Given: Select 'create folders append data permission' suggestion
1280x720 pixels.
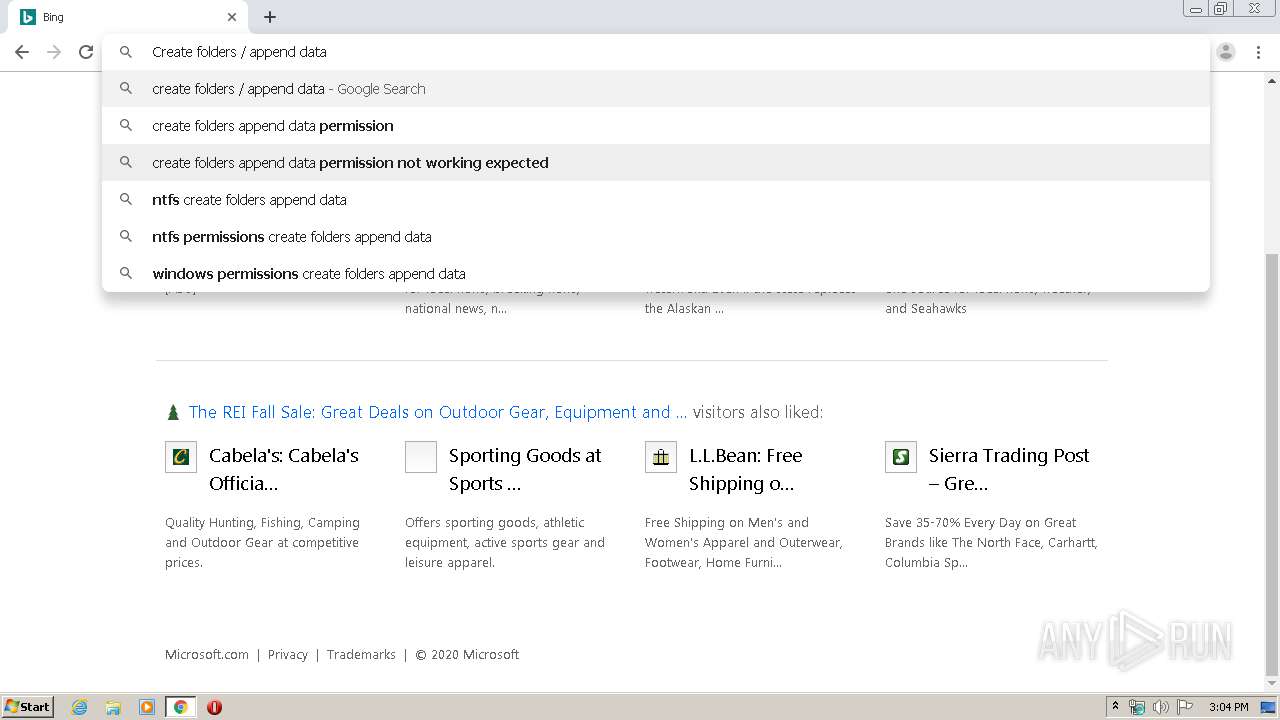Looking at the screenshot, I should tap(272, 126).
